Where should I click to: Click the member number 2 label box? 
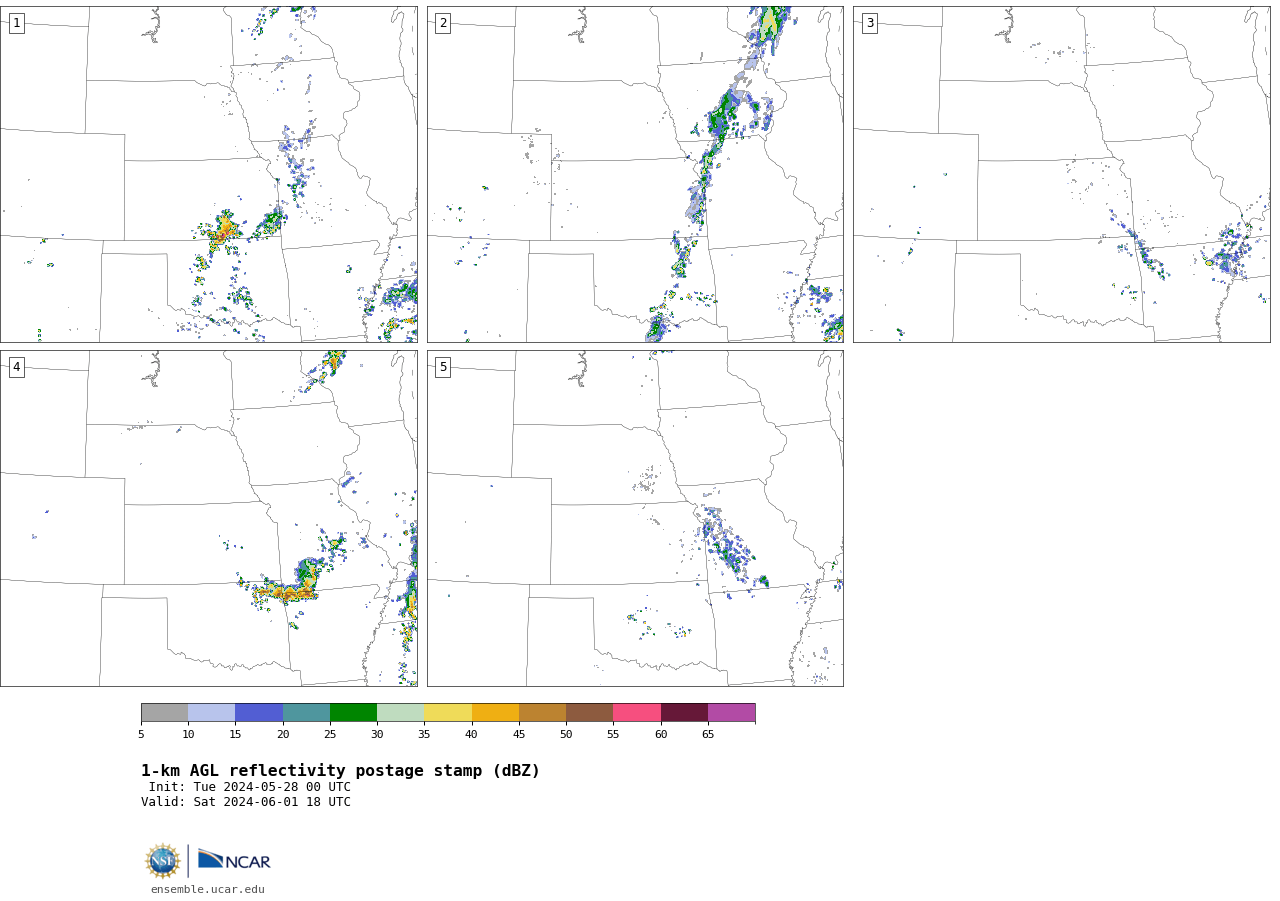point(443,23)
